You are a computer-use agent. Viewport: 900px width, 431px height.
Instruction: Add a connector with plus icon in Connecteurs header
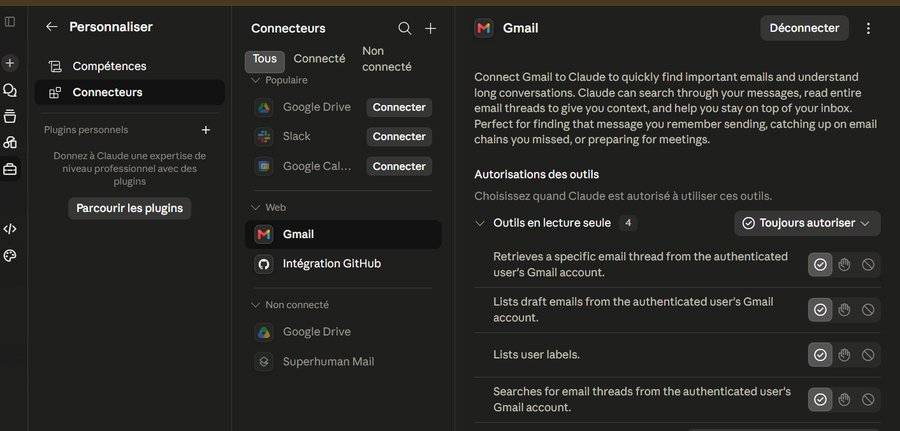coord(430,28)
